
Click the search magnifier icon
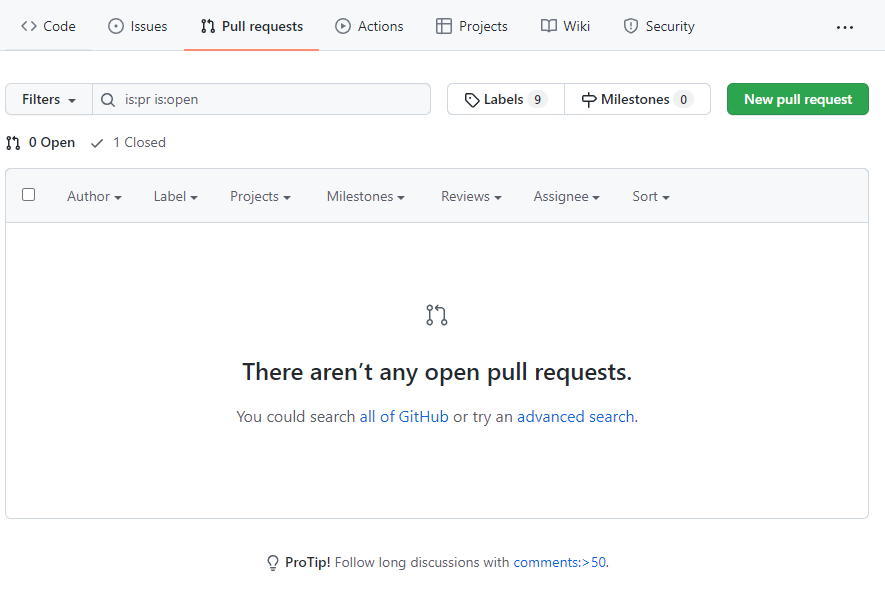pos(108,100)
